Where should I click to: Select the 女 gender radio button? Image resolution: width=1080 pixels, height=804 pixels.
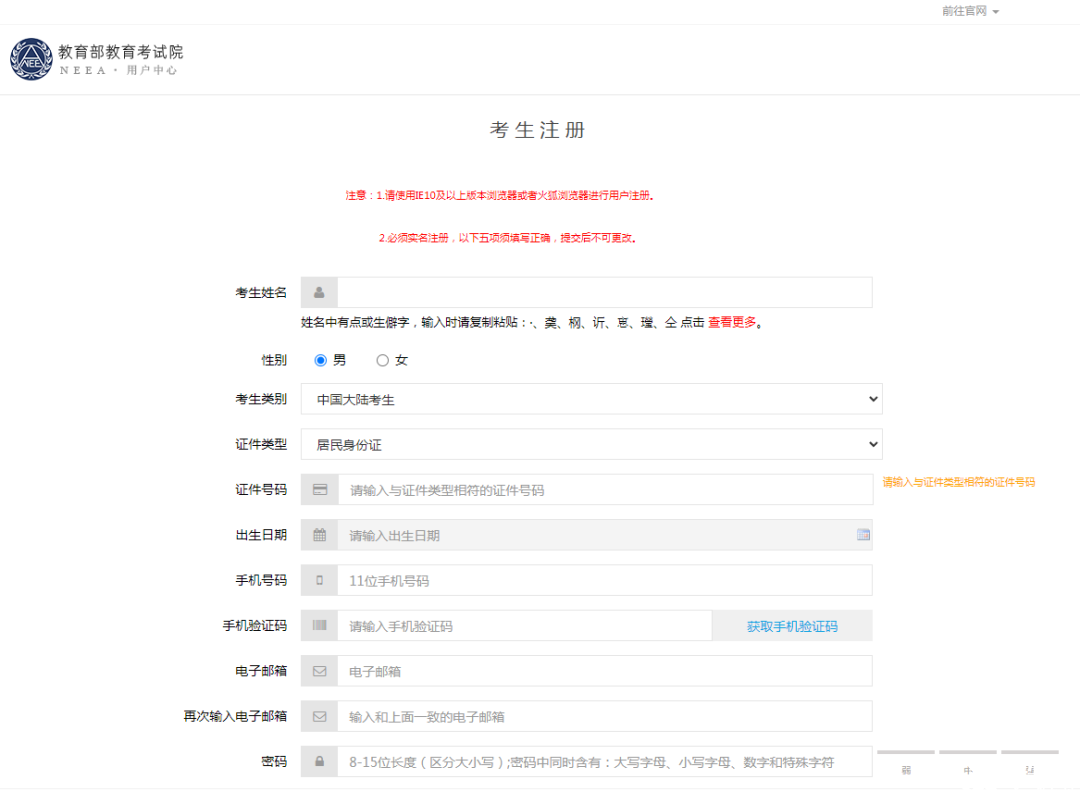[382, 360]
